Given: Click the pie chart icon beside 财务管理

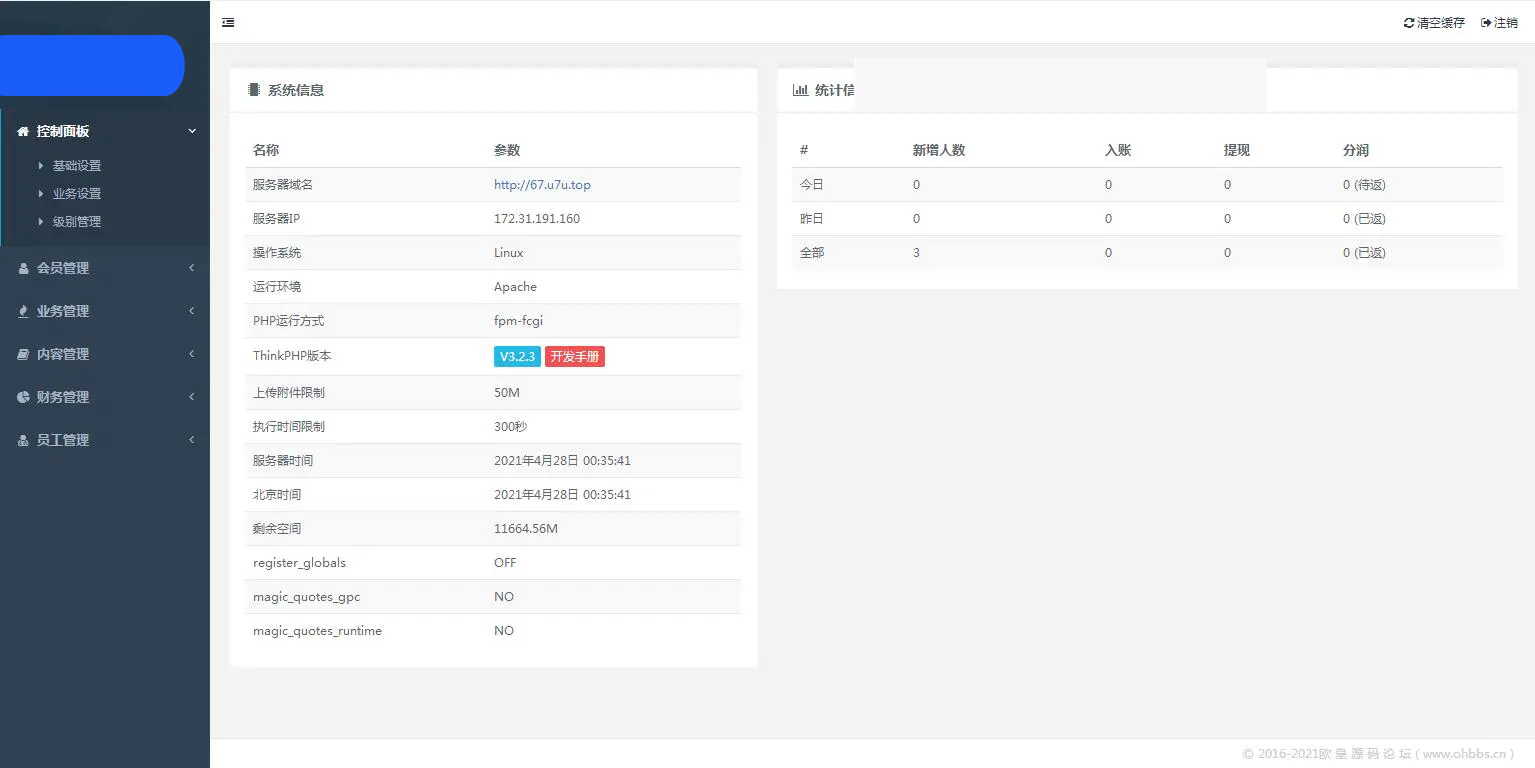Looking at the screenshot, I should [23, 398].
